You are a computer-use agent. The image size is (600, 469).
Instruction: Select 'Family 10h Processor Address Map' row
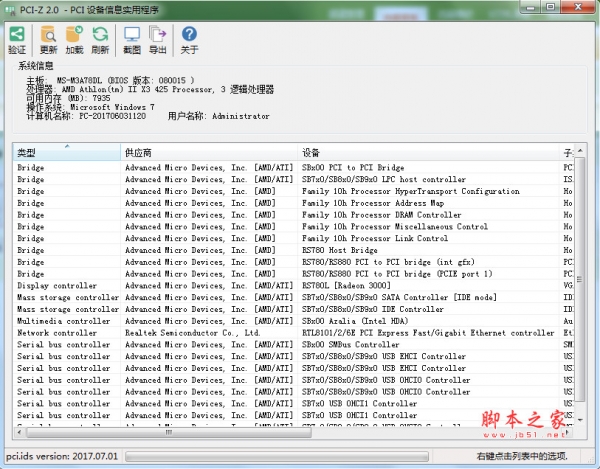pyautogui.click(x=294, y=203)
